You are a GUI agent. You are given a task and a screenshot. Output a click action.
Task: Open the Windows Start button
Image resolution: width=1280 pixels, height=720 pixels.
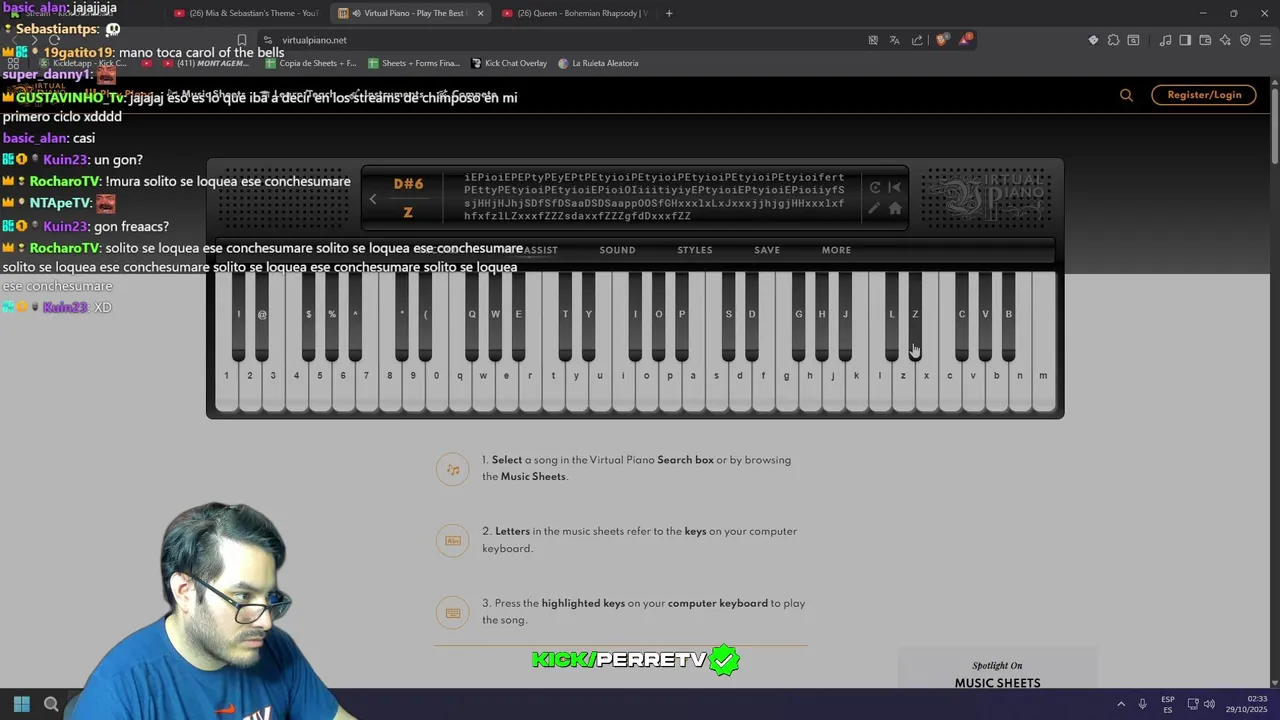click(x=22, y=704)
